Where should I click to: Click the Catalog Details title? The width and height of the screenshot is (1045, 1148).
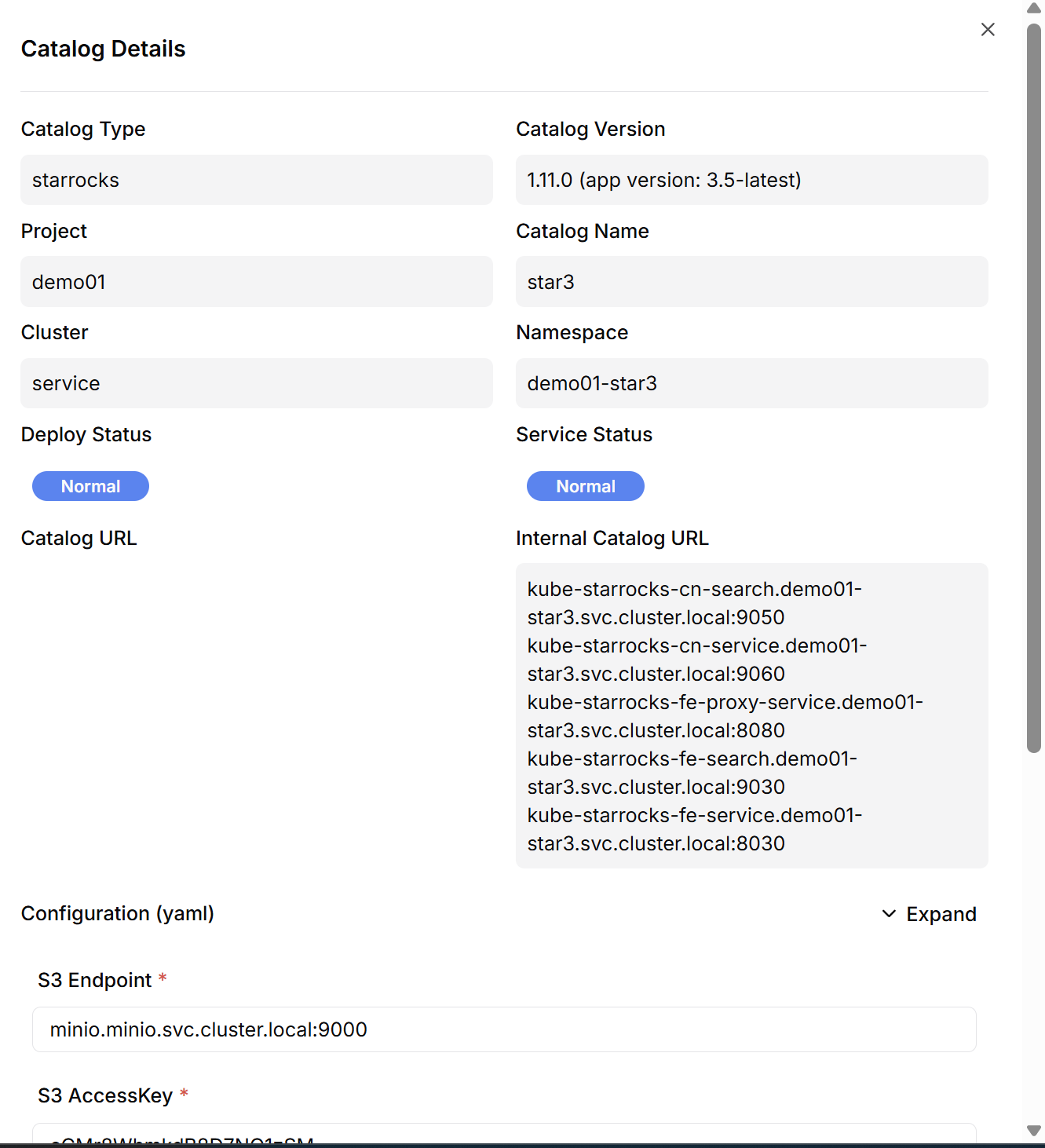click(x=103, y=49)
